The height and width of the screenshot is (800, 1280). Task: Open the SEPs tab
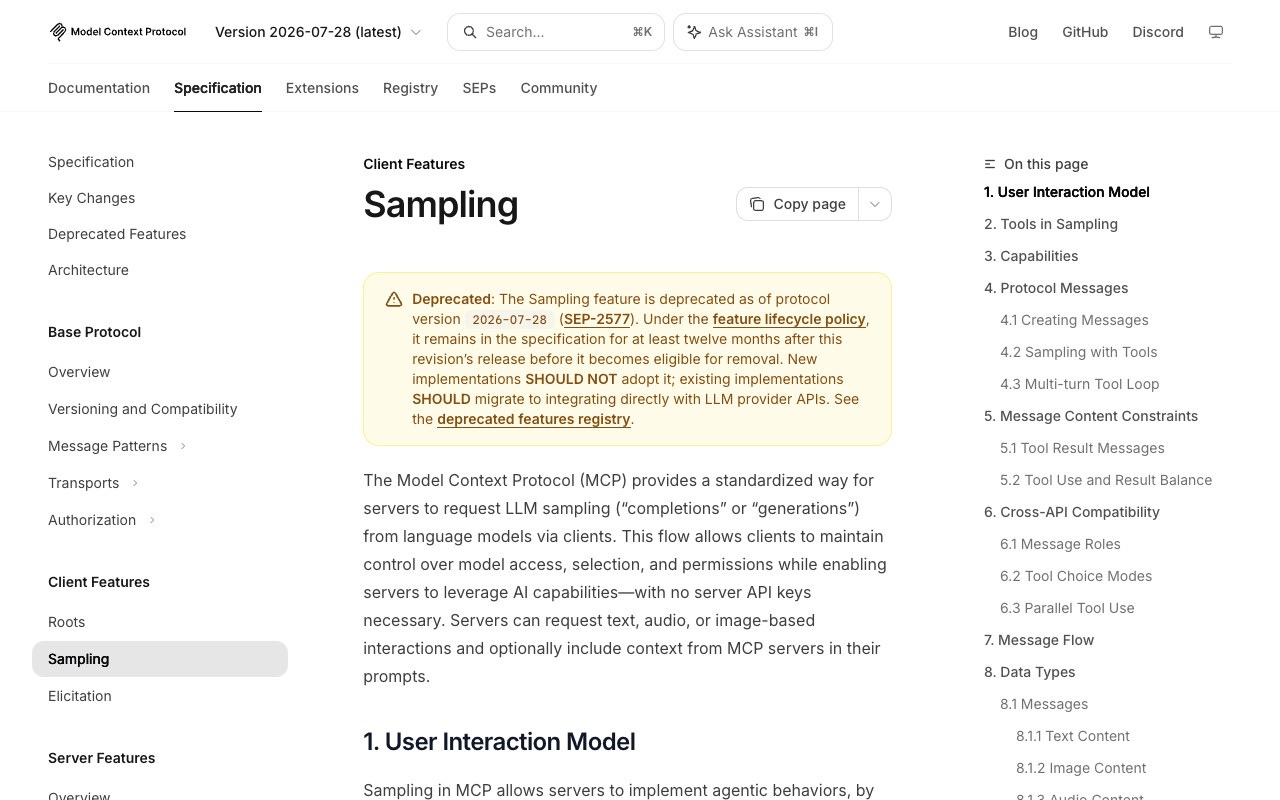coord(479,88)
